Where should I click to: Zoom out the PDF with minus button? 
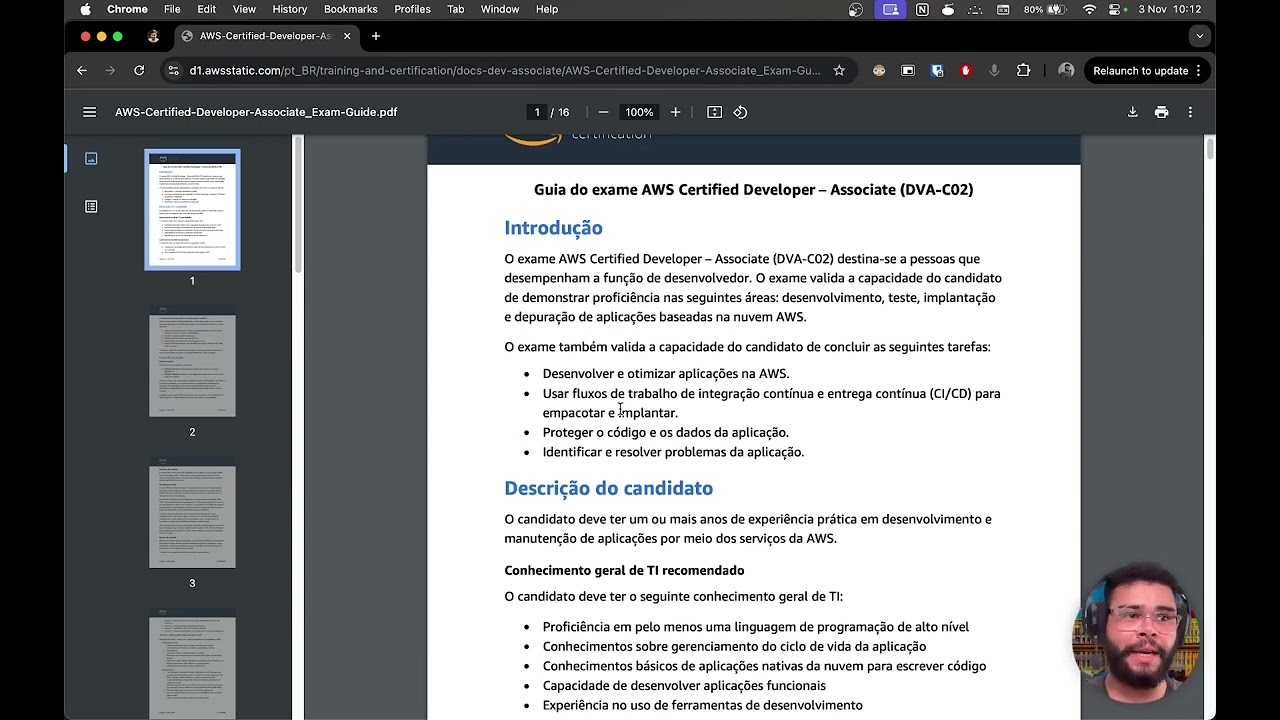point(603,112)
